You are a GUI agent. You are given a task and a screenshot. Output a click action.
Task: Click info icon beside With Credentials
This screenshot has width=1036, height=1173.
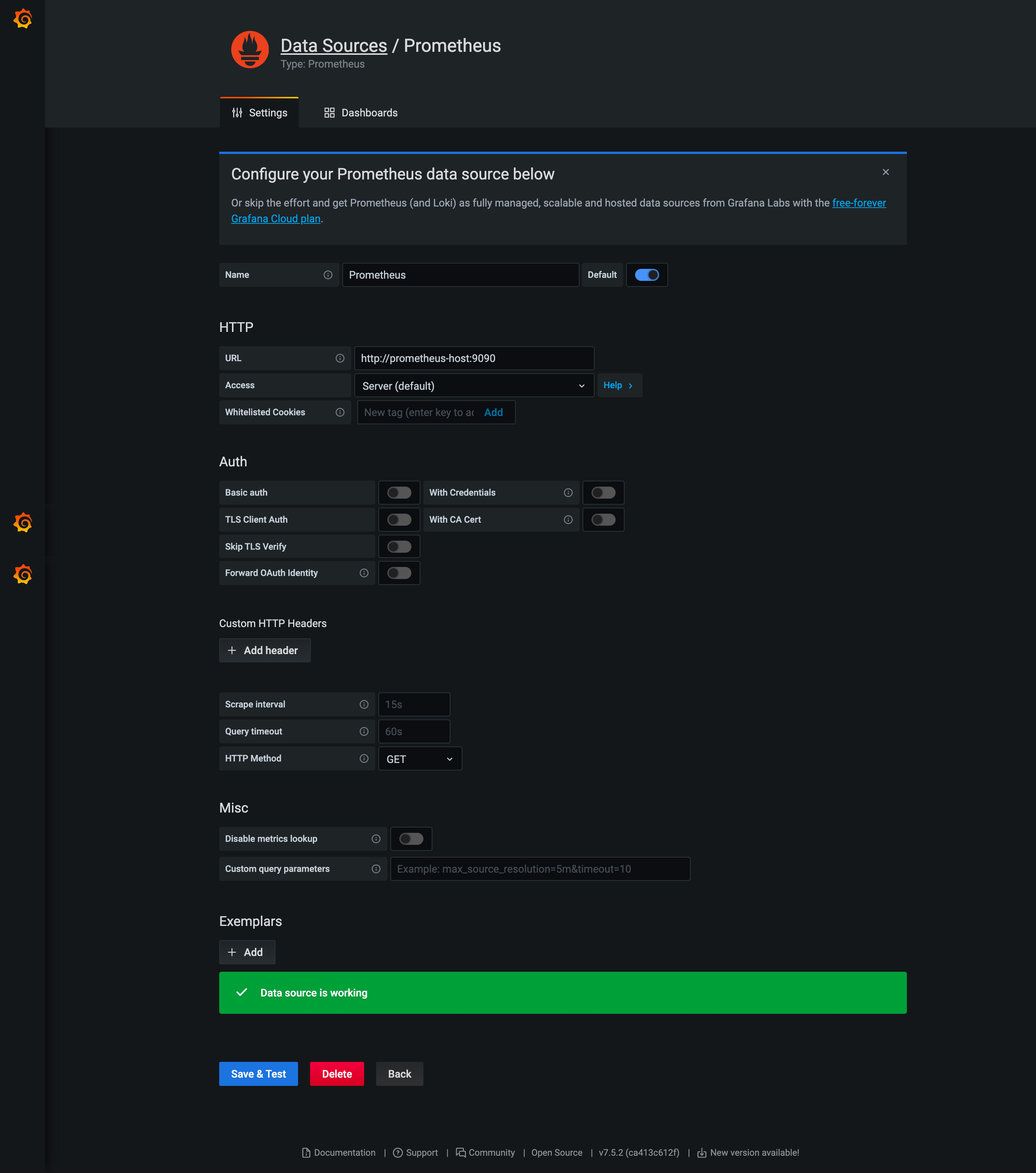[568, 492]
